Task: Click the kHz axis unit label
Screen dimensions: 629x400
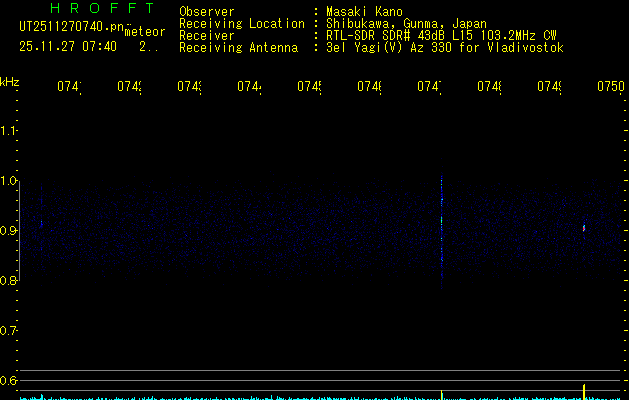Action: pos(10,80)
